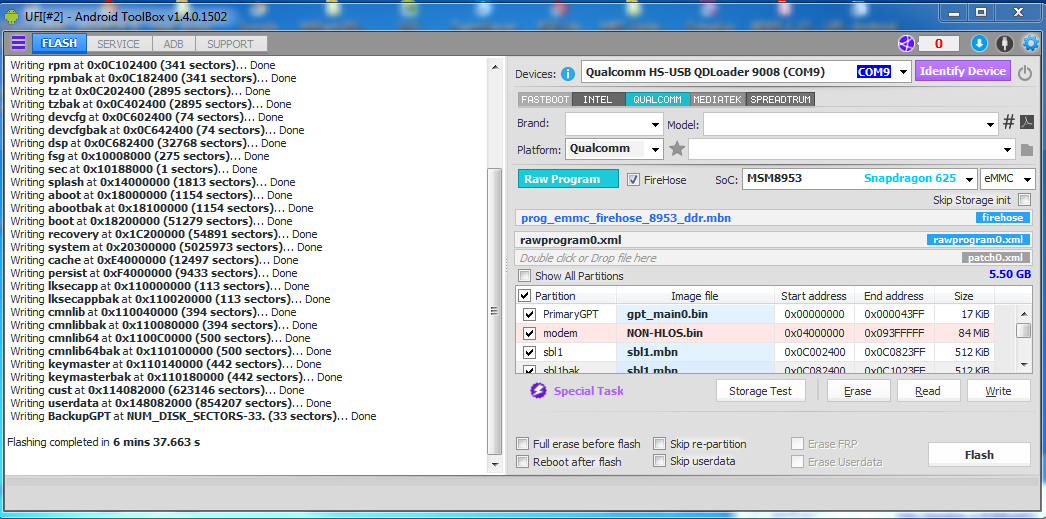Image resolution: width=1046 pixels, height=519 pixels.
Task: Click the Start address column header
Action: (814, 296)
